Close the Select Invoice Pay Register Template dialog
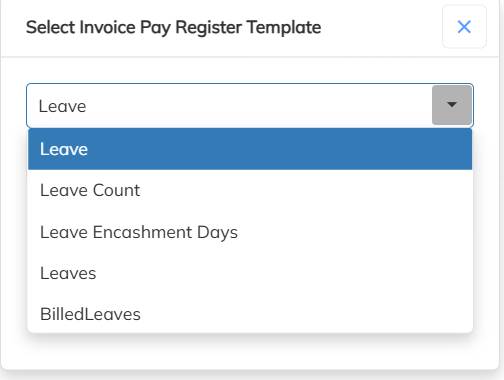Viewport: 504px width, 380px height. pyautogui.click(x=464, y=27)
